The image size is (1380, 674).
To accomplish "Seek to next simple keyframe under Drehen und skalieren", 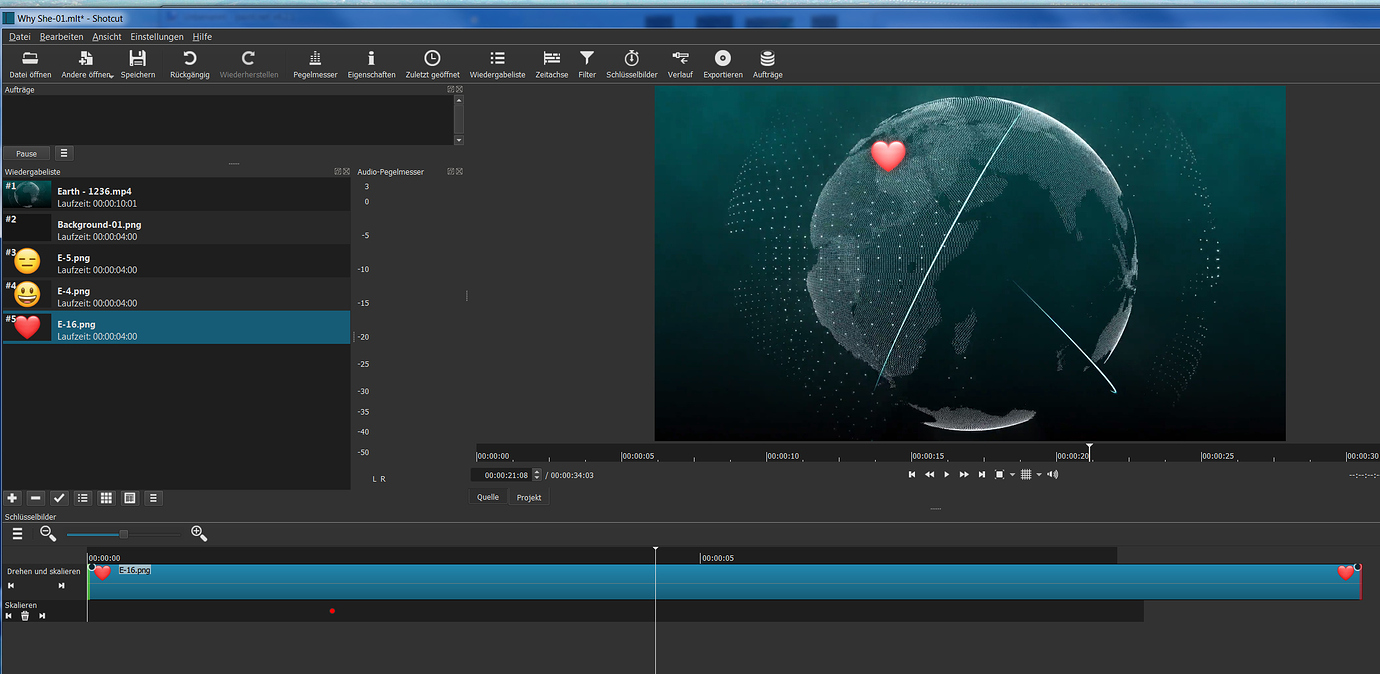I will tap(61, 586).
